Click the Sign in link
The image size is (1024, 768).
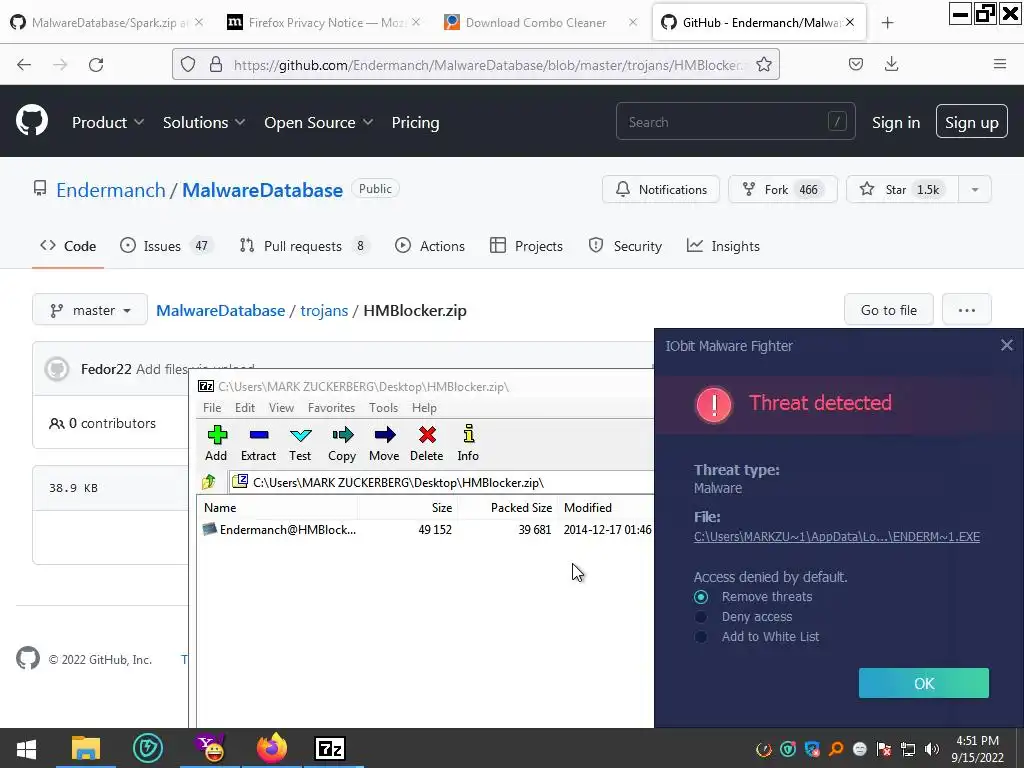(896, 122)
